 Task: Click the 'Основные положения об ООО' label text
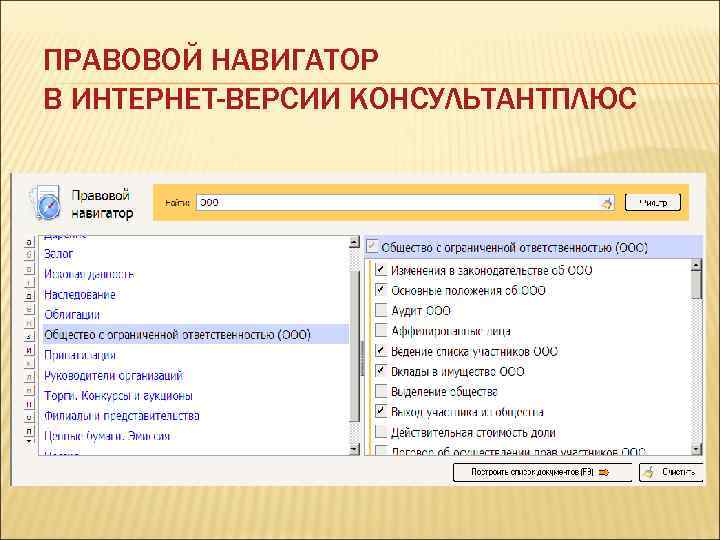[x=468, y=291]
